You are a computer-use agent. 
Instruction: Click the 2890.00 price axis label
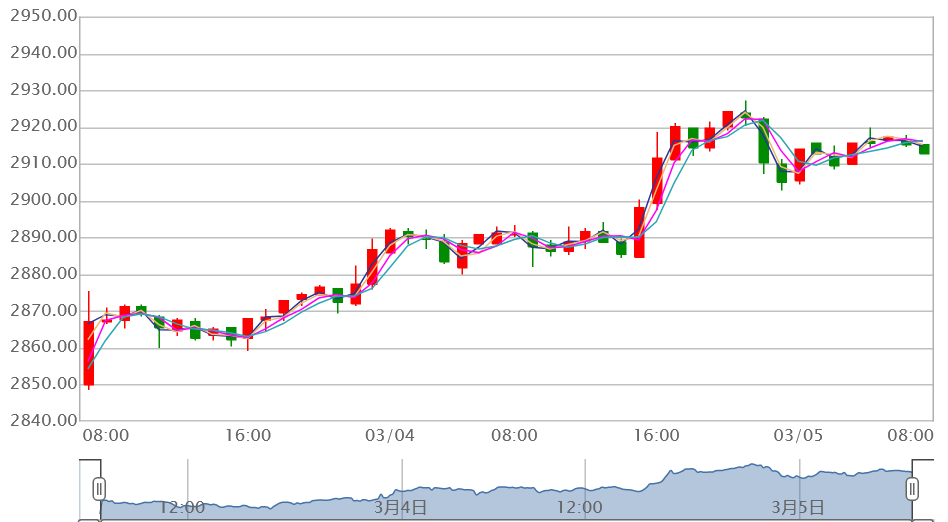tap(44, 237)
